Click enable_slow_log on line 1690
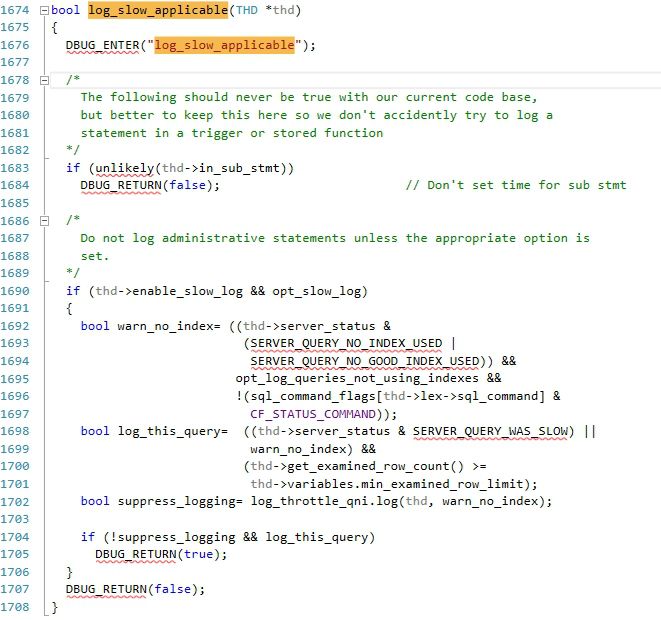 (188, 291)
